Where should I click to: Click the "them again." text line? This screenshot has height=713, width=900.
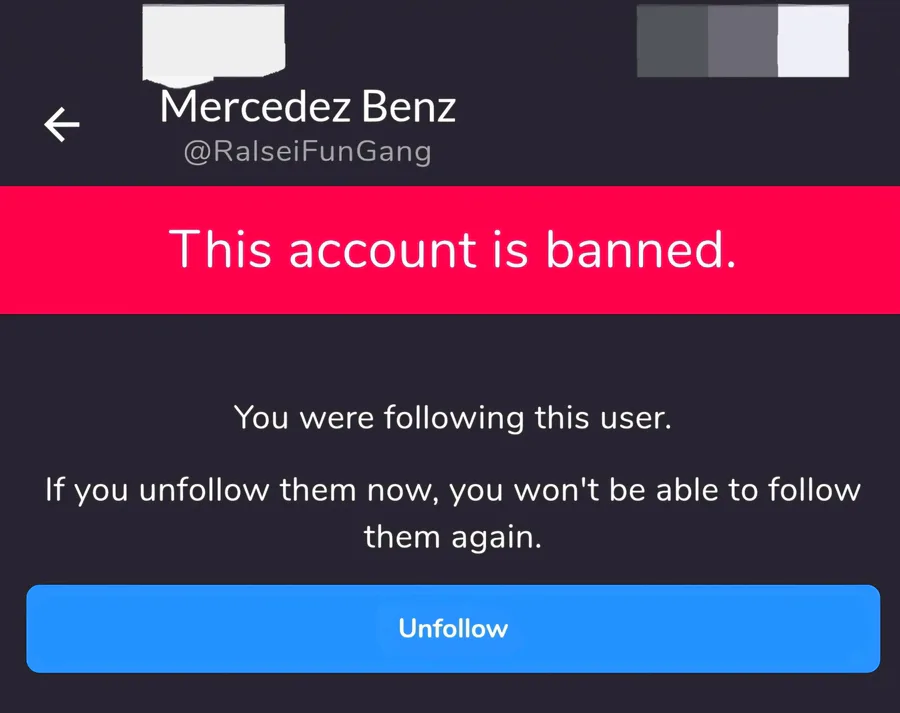click(452, 537)
